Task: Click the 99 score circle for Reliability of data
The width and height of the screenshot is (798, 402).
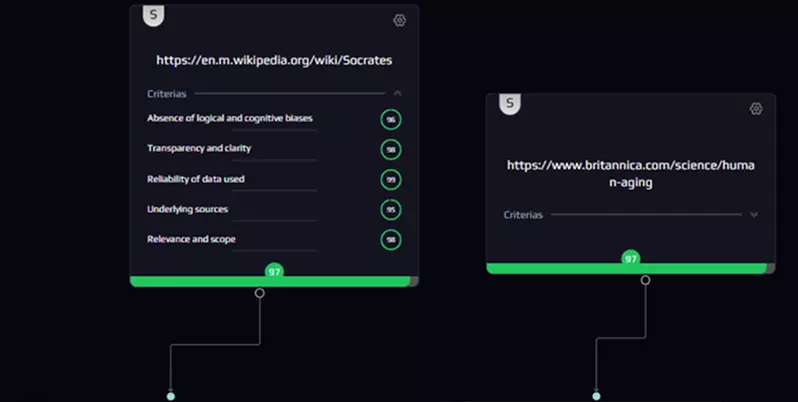Action: point(391,180)
